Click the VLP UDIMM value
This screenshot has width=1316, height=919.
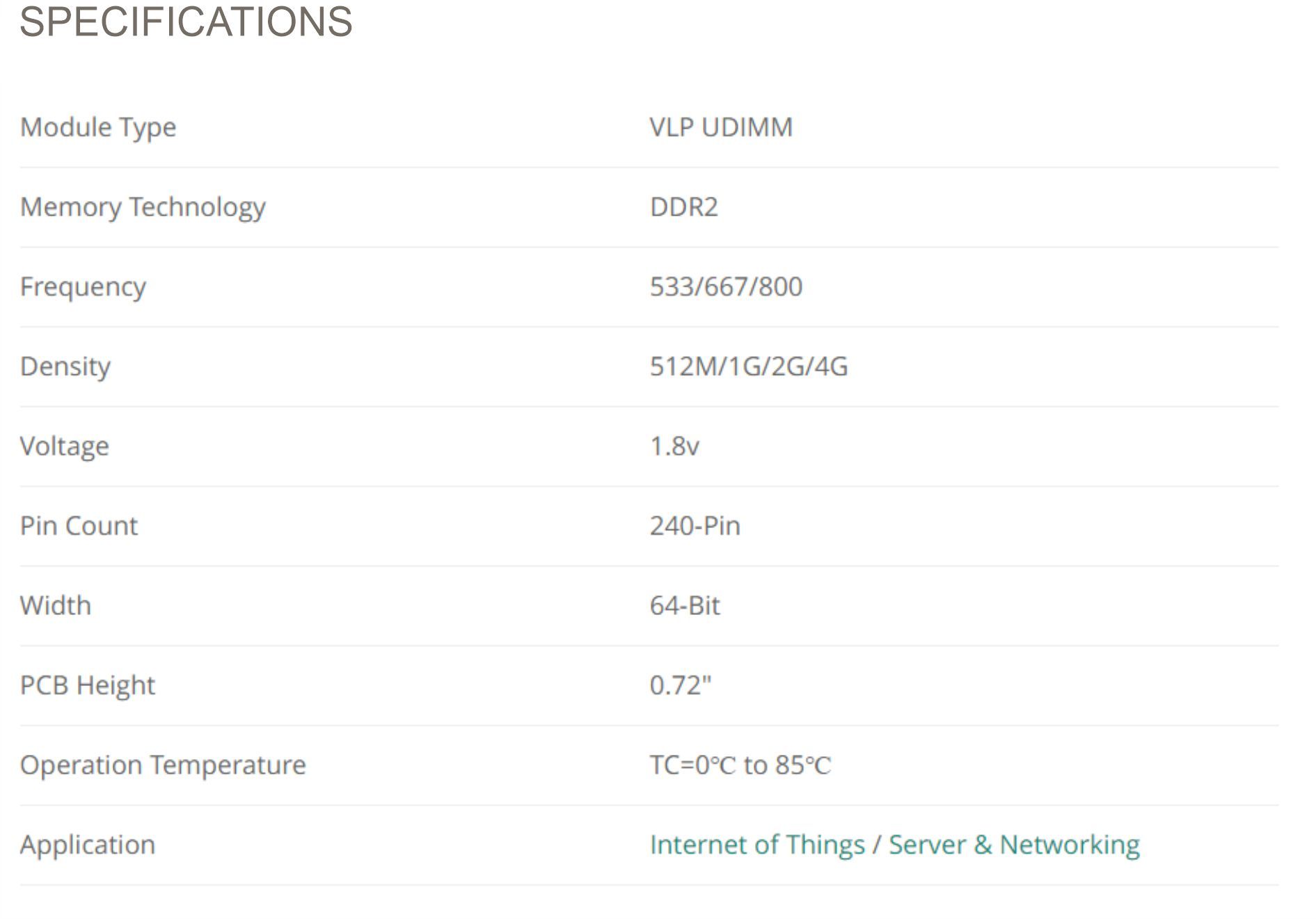tap(721, 127)
